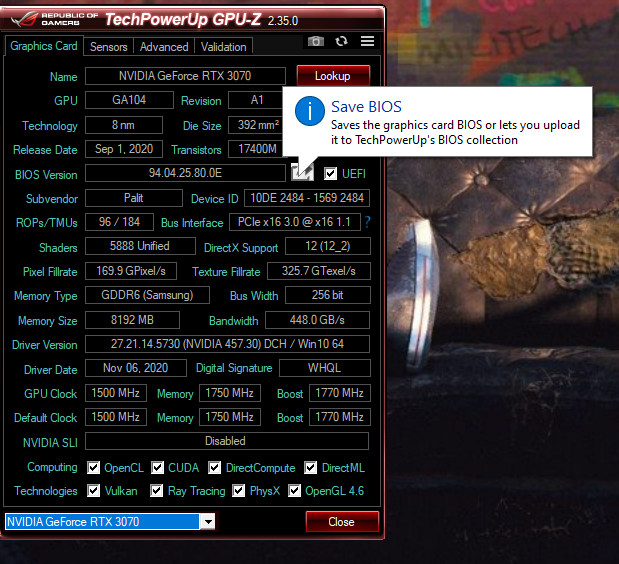
Task: Click the Texture Fillrate field 325.7 GTexel/s
Action: 319,271
